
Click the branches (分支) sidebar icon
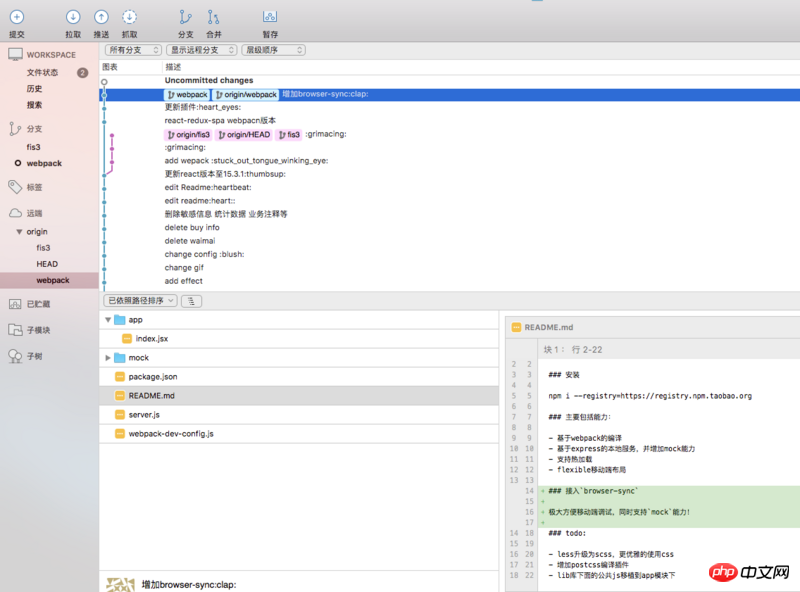[15, 129]
